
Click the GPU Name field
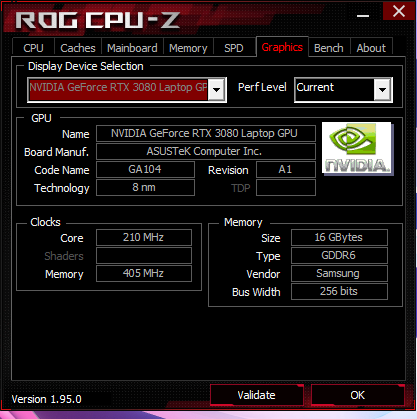pos(206,134)
